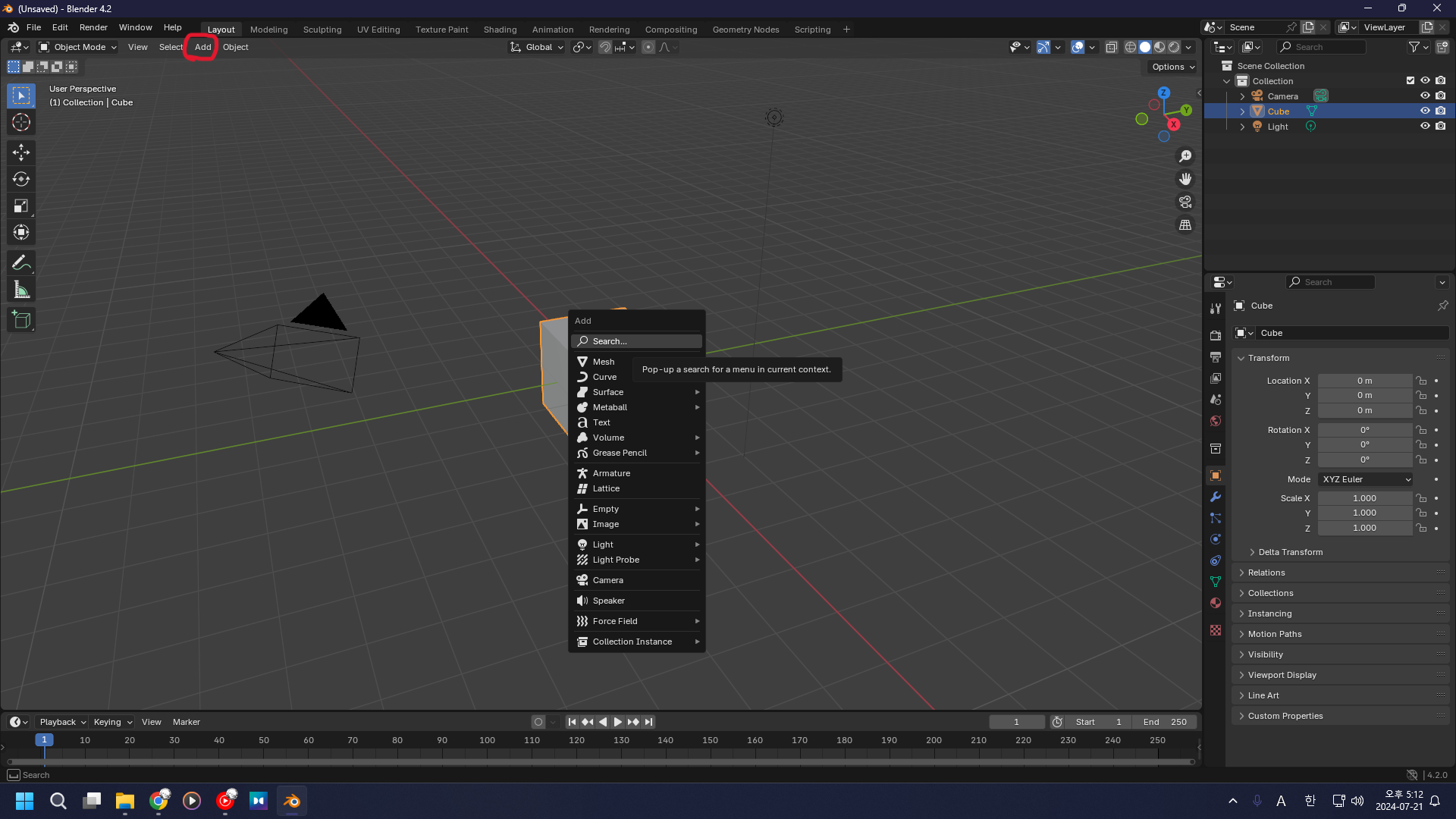Open the Object Mode dropdown
The image size is (1456, 819).
(x=78, y=47)
